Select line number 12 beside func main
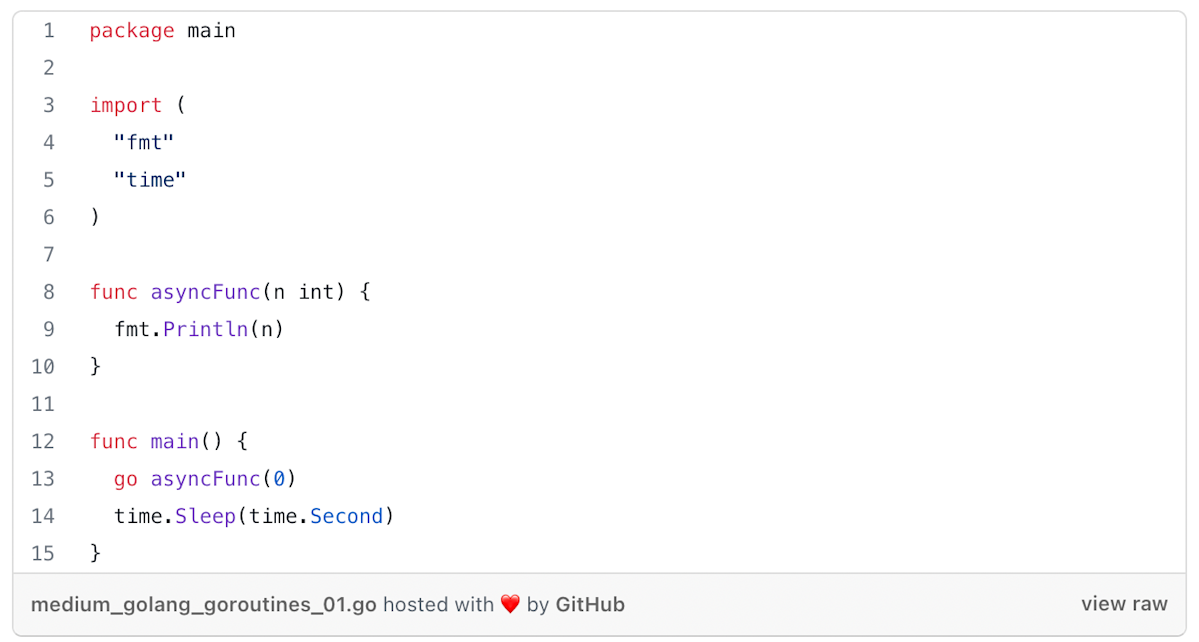1199x642 pixels. [x=43, y=441]
